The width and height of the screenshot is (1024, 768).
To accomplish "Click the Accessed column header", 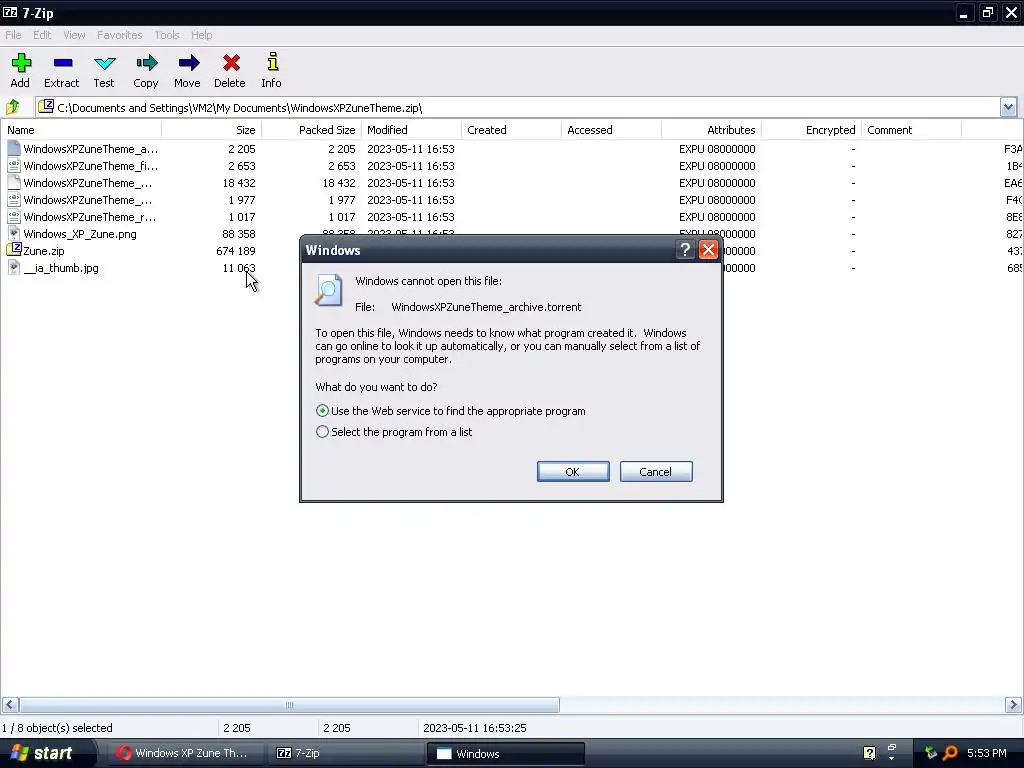I will 611,130.
